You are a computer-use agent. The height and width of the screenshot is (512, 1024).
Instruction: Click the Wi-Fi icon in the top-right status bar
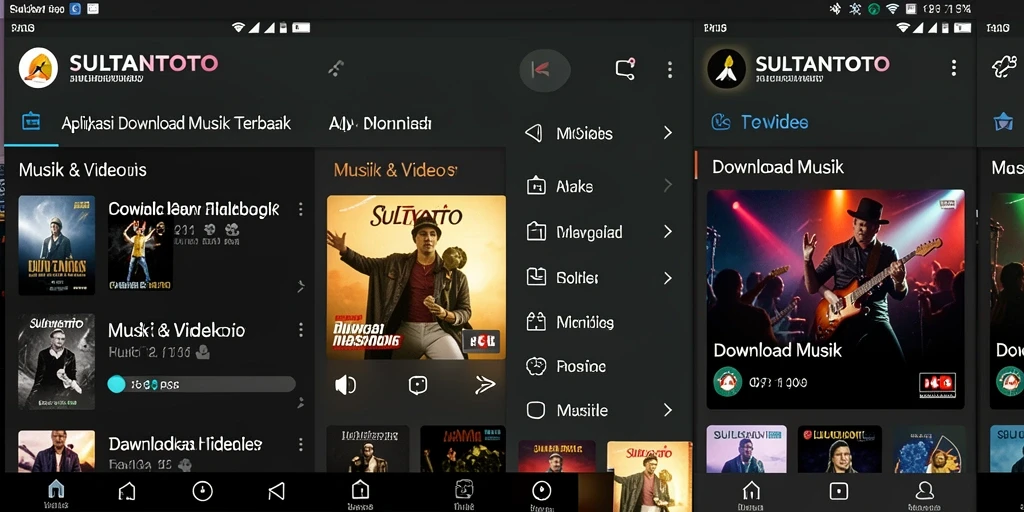click(x=893, y=8)
